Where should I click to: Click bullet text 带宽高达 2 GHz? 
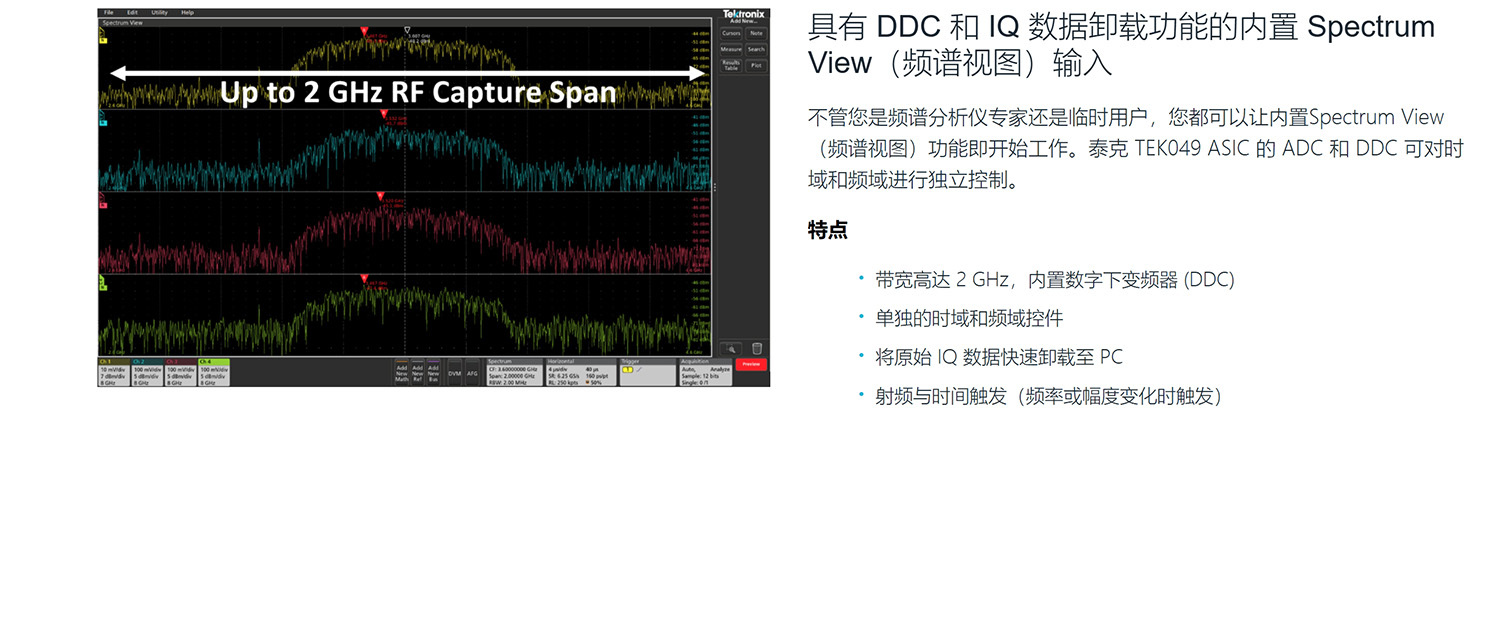[x=1055, y=279]
